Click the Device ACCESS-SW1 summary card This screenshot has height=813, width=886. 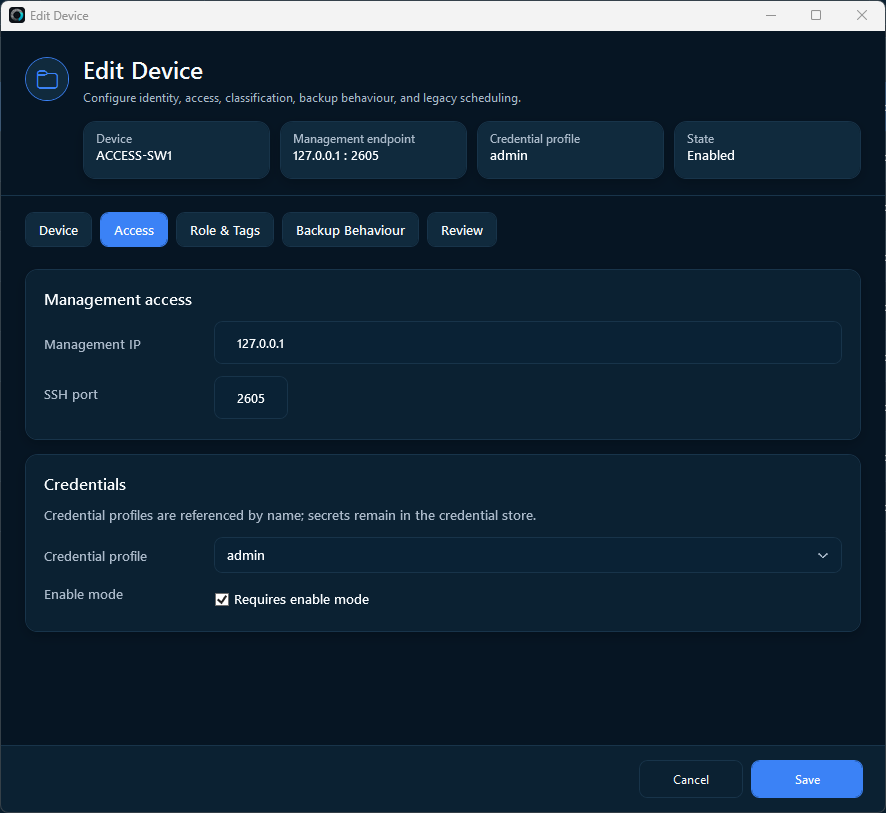176,150
